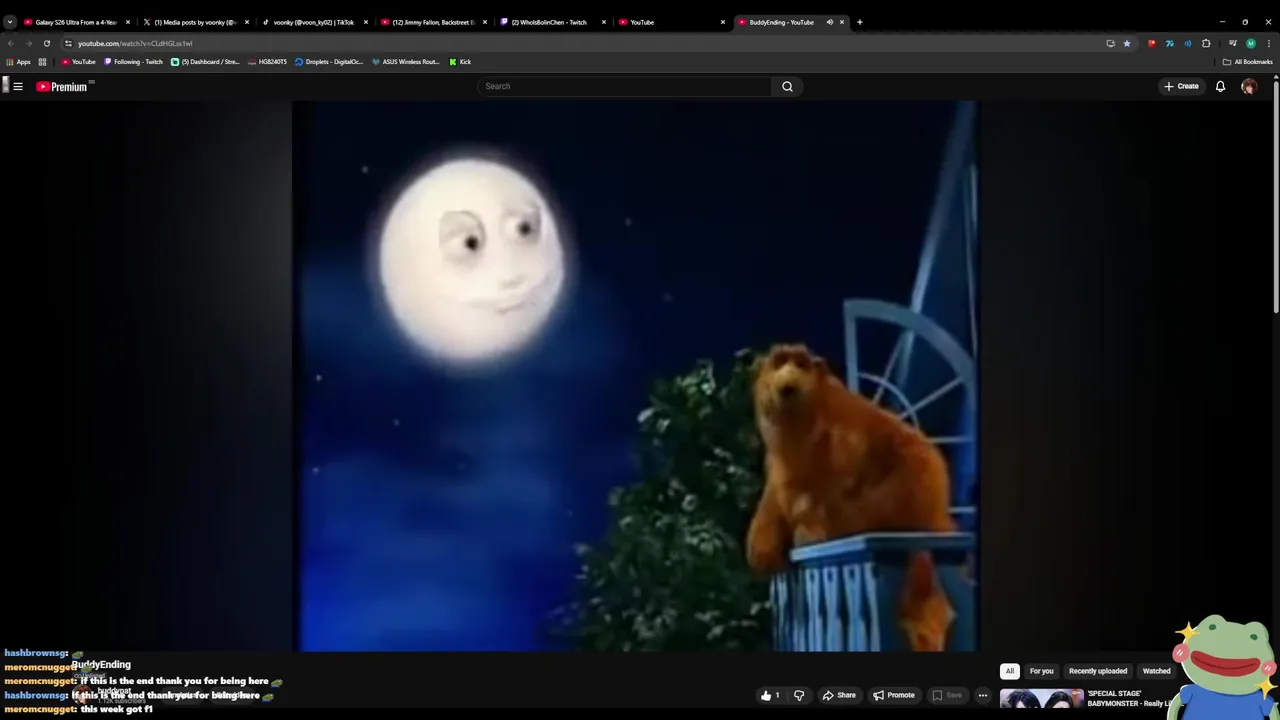
Task: Open a new browser tab
Action: pos(859,22)
